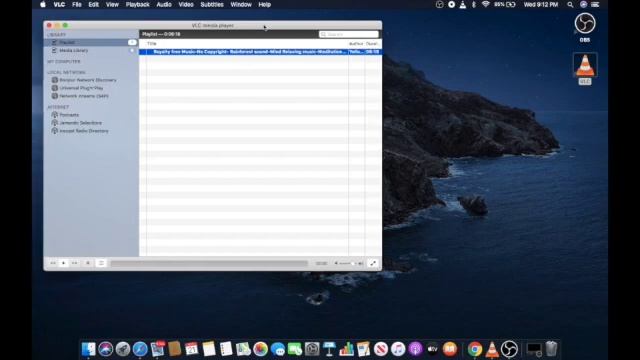Viewport: 640px width, 360px height.
Task: Open Siri from the Dock
Action: pyautogui.click(x=105, y=349)
